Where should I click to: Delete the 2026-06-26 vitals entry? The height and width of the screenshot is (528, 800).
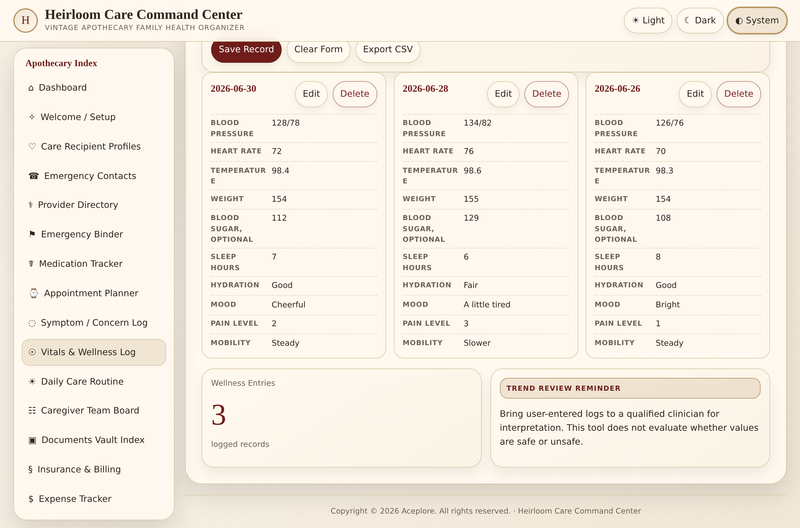pyautogui.click(x=738, y=94)
